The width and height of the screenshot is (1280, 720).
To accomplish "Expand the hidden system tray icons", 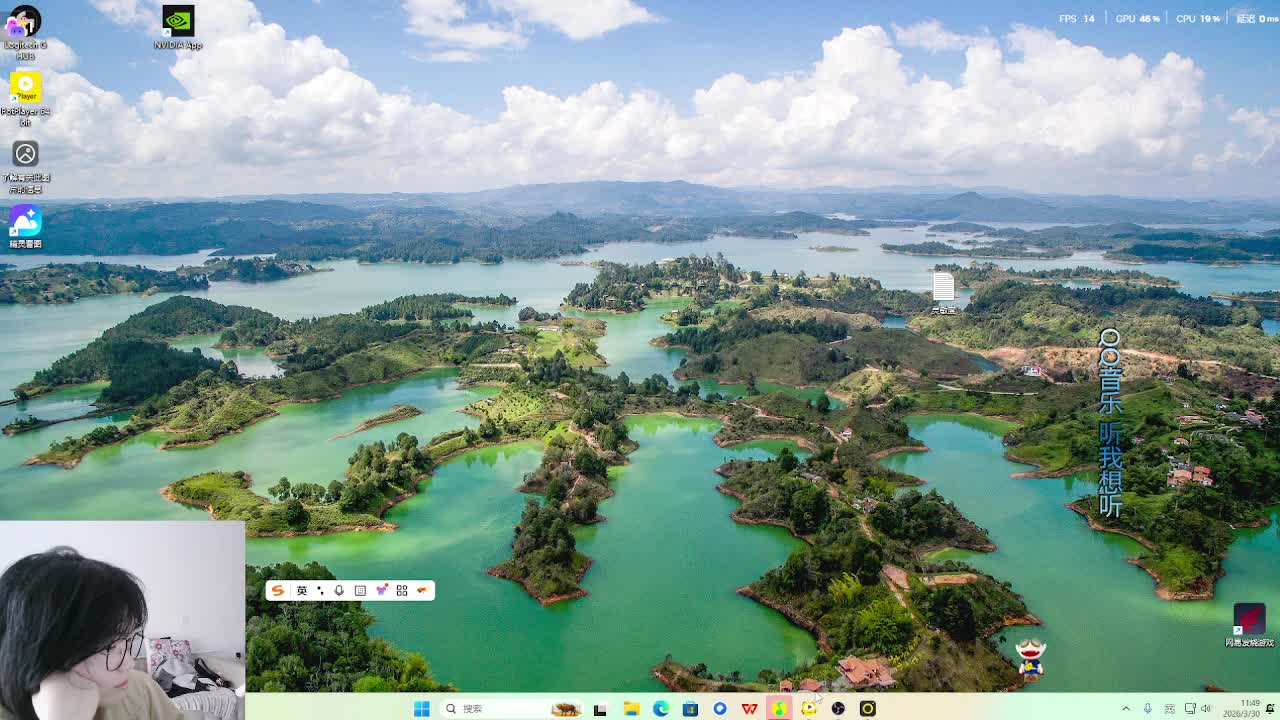I will click(x=1126, y=708).
